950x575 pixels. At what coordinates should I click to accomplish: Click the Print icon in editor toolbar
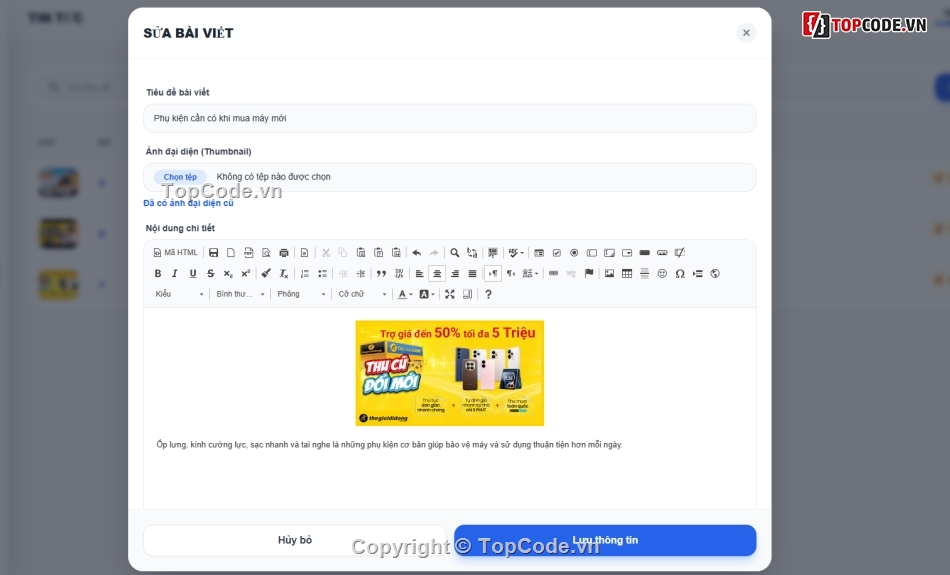(284, 253)
